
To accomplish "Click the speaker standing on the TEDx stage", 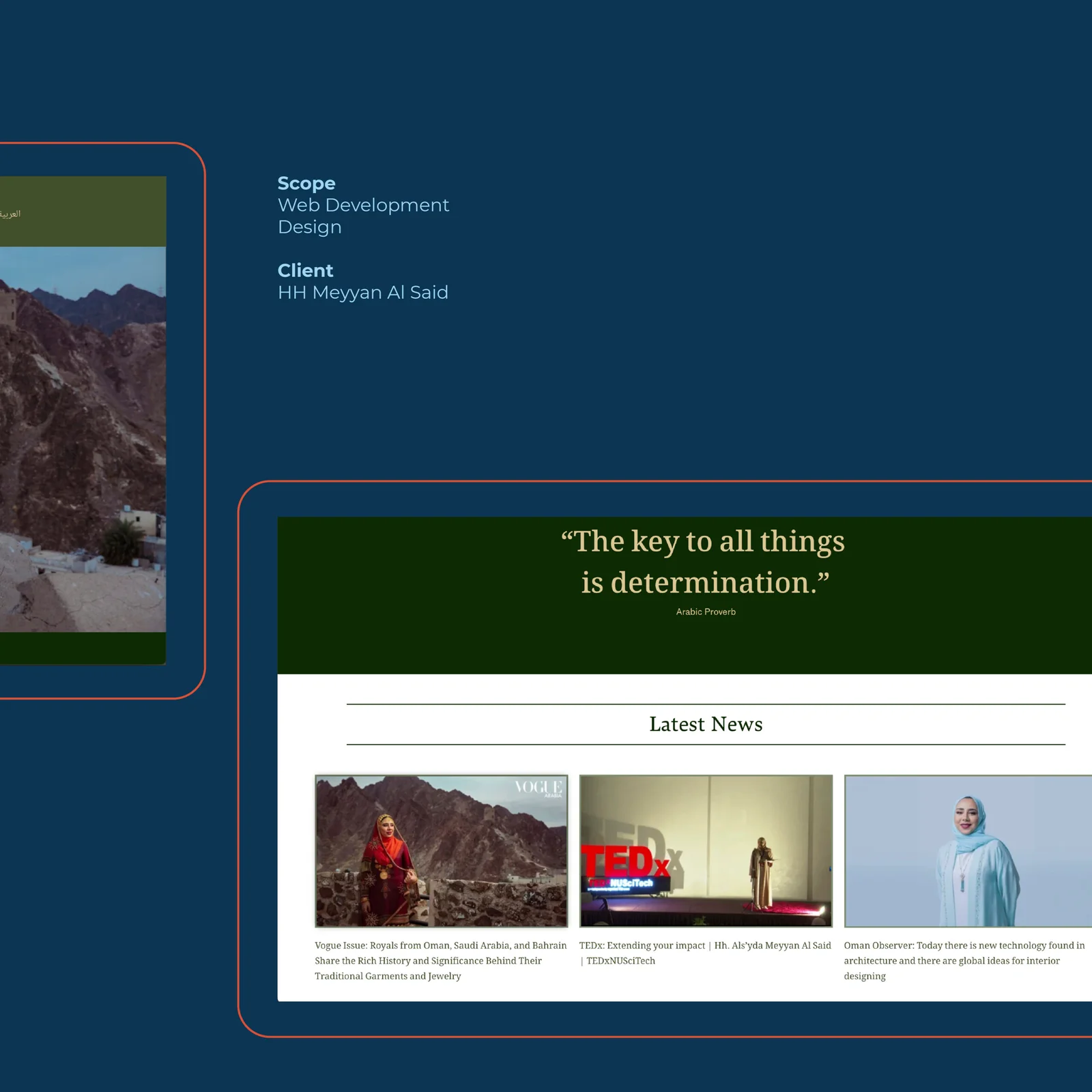I will [761, 874].
